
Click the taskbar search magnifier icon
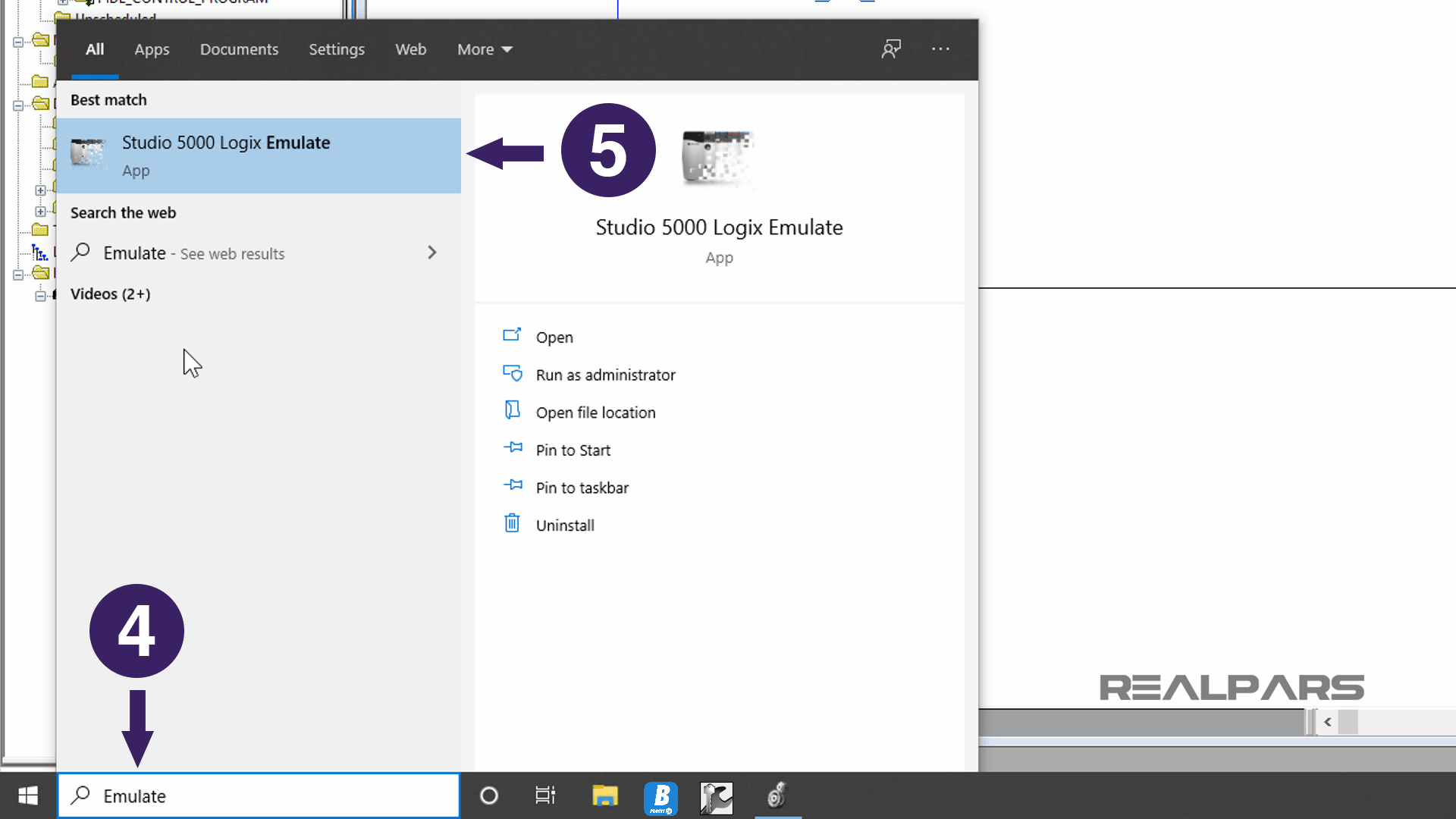(80, 795)
